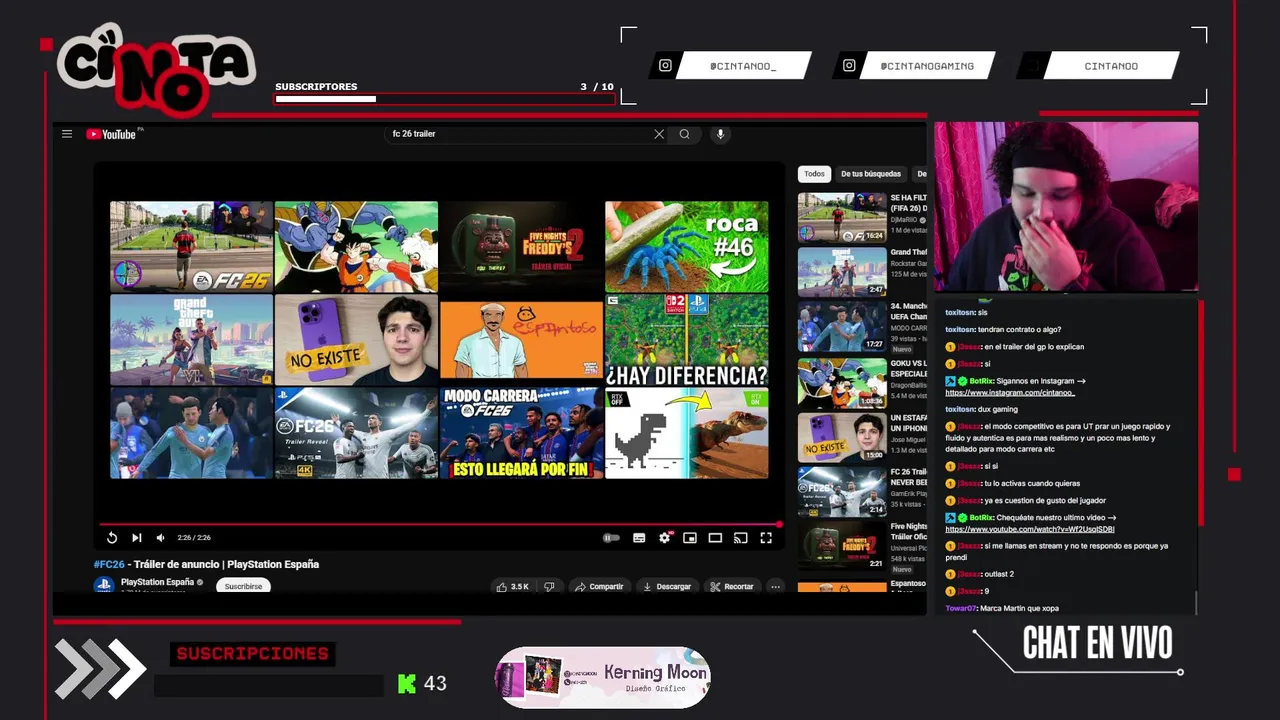Viewport: 1280px width, 720px height.
Task: Click the Instagram icon beside @CINTANOGAMING
Action: coord(849,66)
